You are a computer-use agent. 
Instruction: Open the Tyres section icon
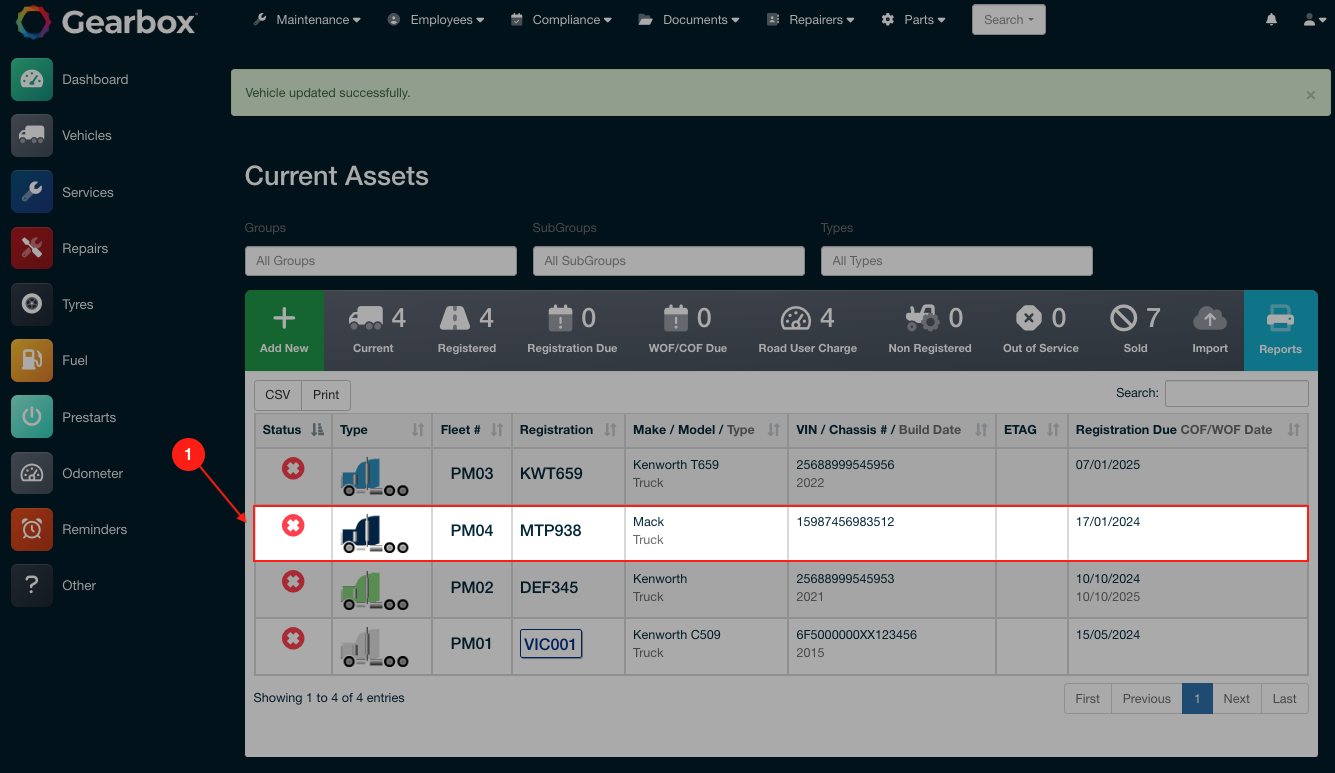point(32,304)
